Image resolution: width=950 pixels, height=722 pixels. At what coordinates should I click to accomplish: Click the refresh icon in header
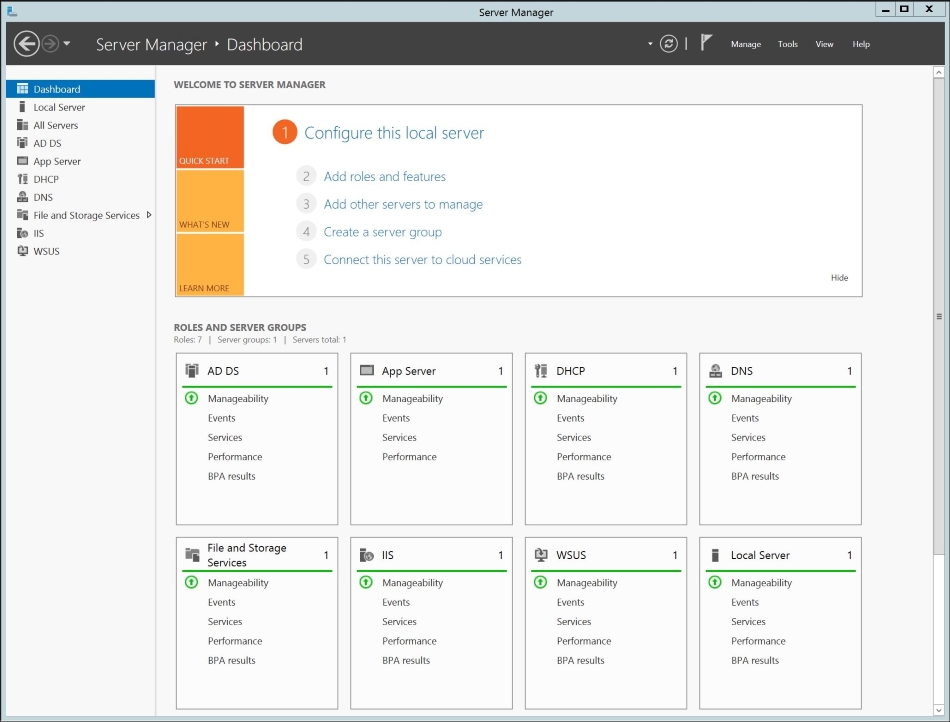[669, 44]
